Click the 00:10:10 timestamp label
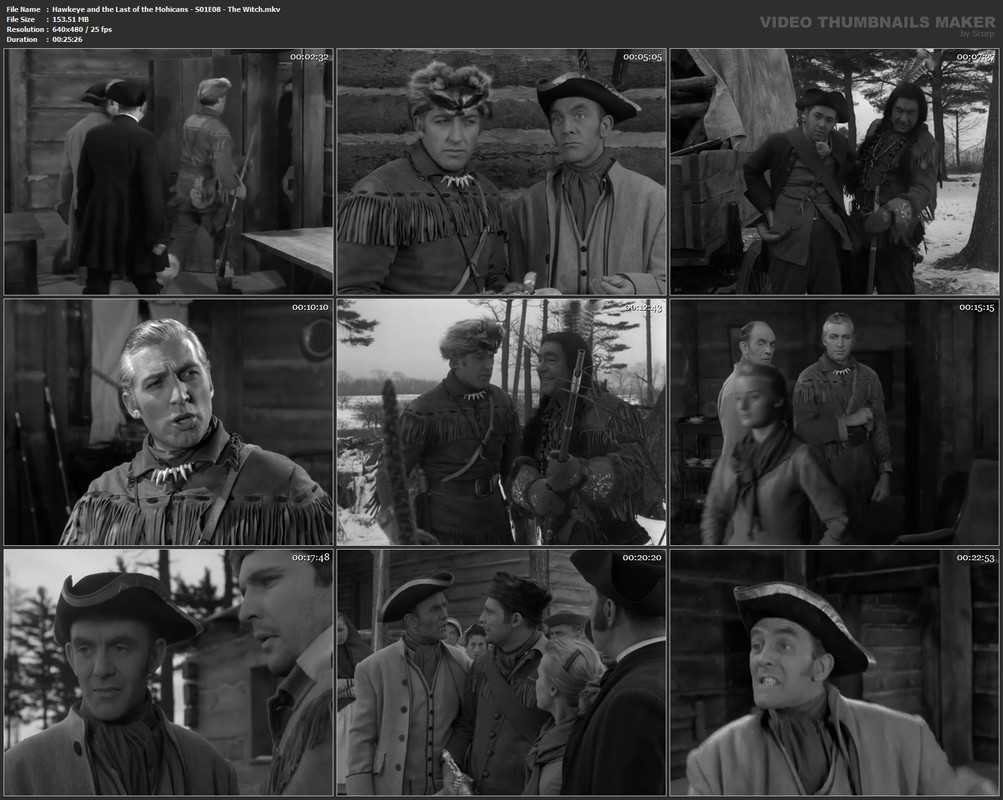This screenshot has height=800, width=1003. (x=310, y=308)
